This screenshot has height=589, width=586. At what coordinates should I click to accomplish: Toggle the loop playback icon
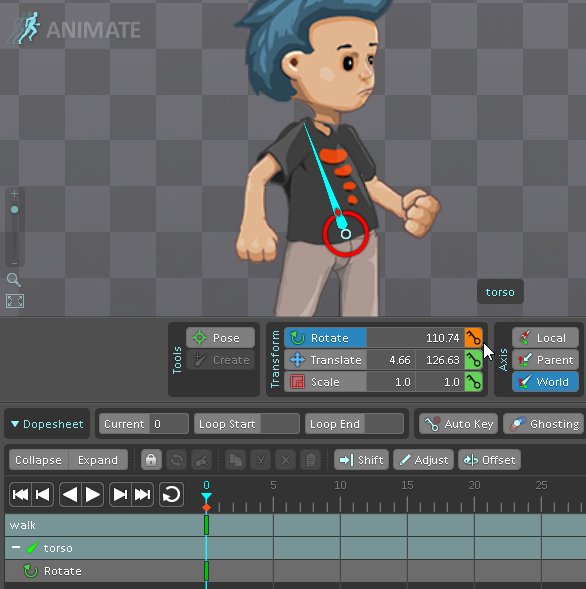pyautogui.click(x=171, y=494)
